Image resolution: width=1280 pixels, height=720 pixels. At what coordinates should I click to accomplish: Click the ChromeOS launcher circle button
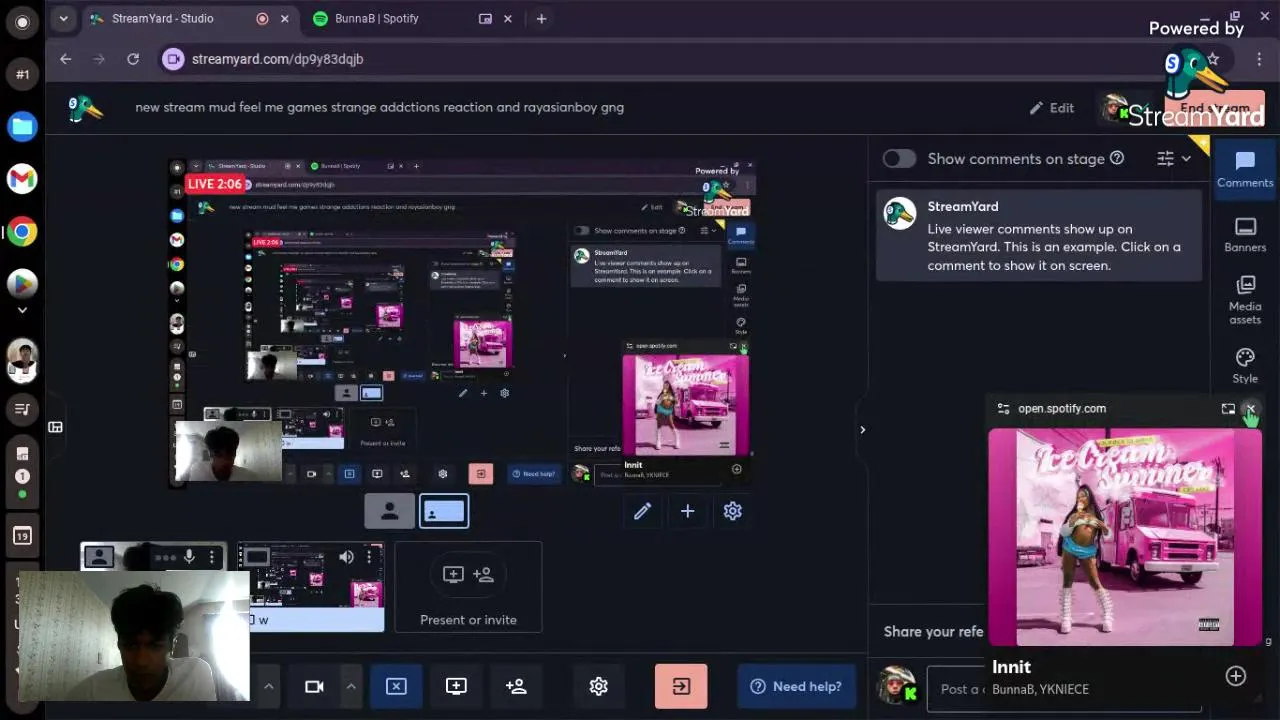coord(22,22)
